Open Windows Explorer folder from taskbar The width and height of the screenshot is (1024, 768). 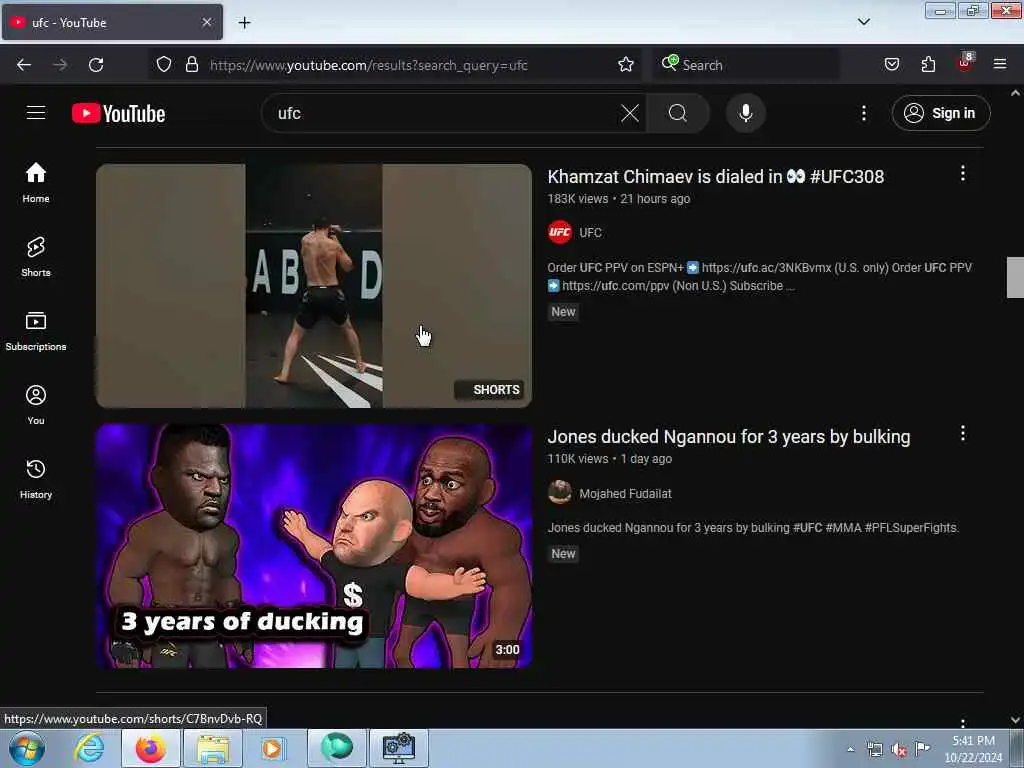(x=213, y=748)
